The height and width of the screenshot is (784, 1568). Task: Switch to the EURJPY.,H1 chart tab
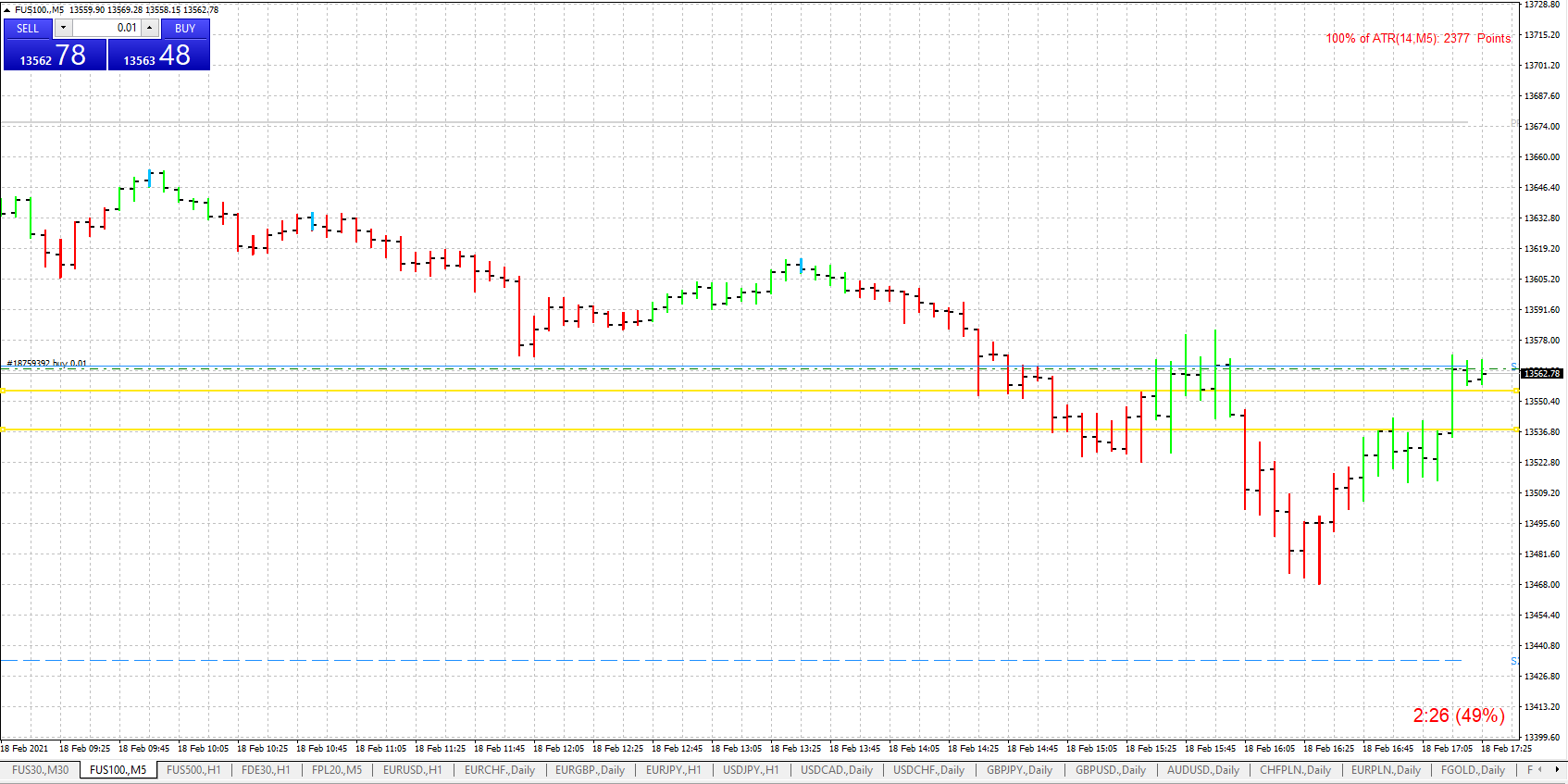(673, 770)
